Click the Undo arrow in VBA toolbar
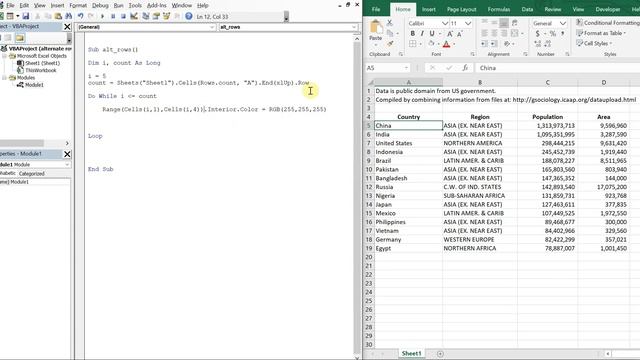Screen dimensions: 640x360 coord(80,16)
